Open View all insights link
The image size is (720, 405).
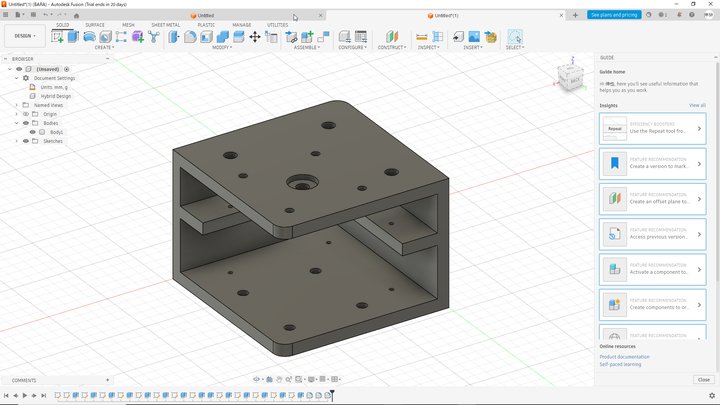[x=697, y=105]
